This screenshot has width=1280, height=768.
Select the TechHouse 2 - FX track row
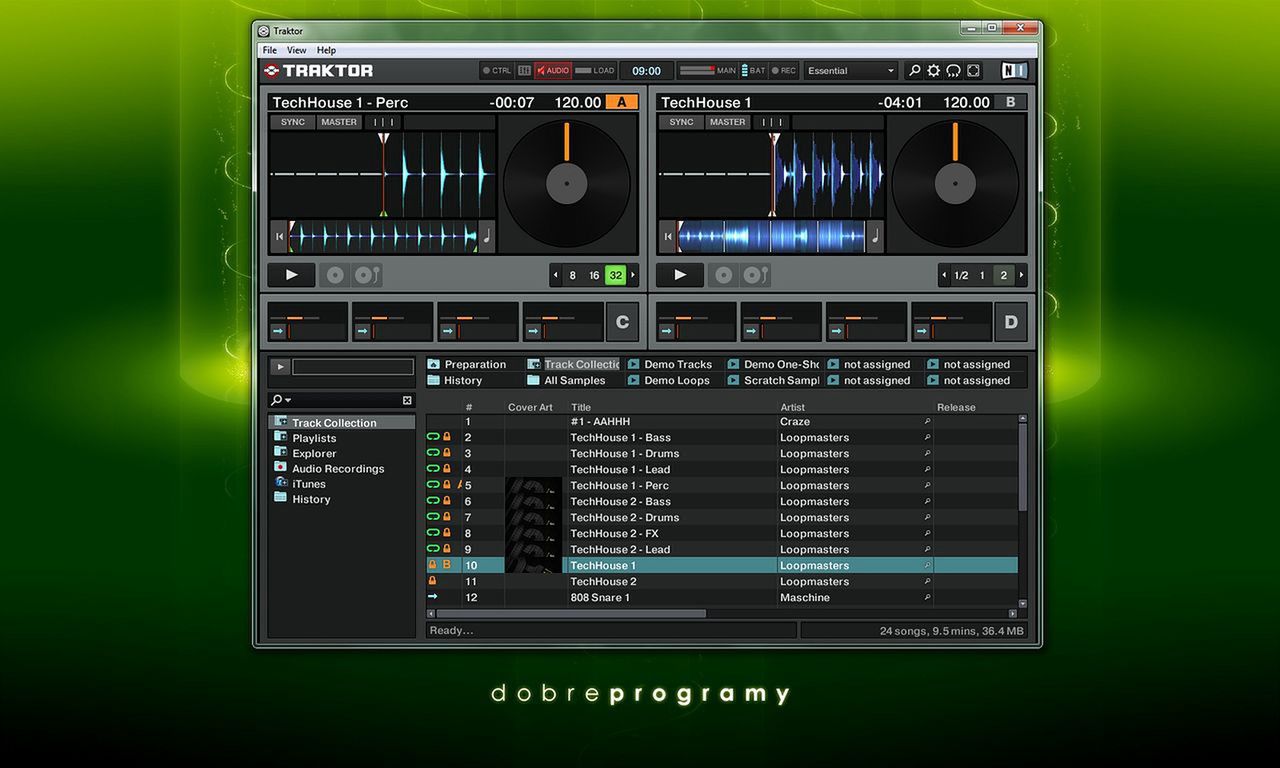pyautogui.click(x=722, y=533)
